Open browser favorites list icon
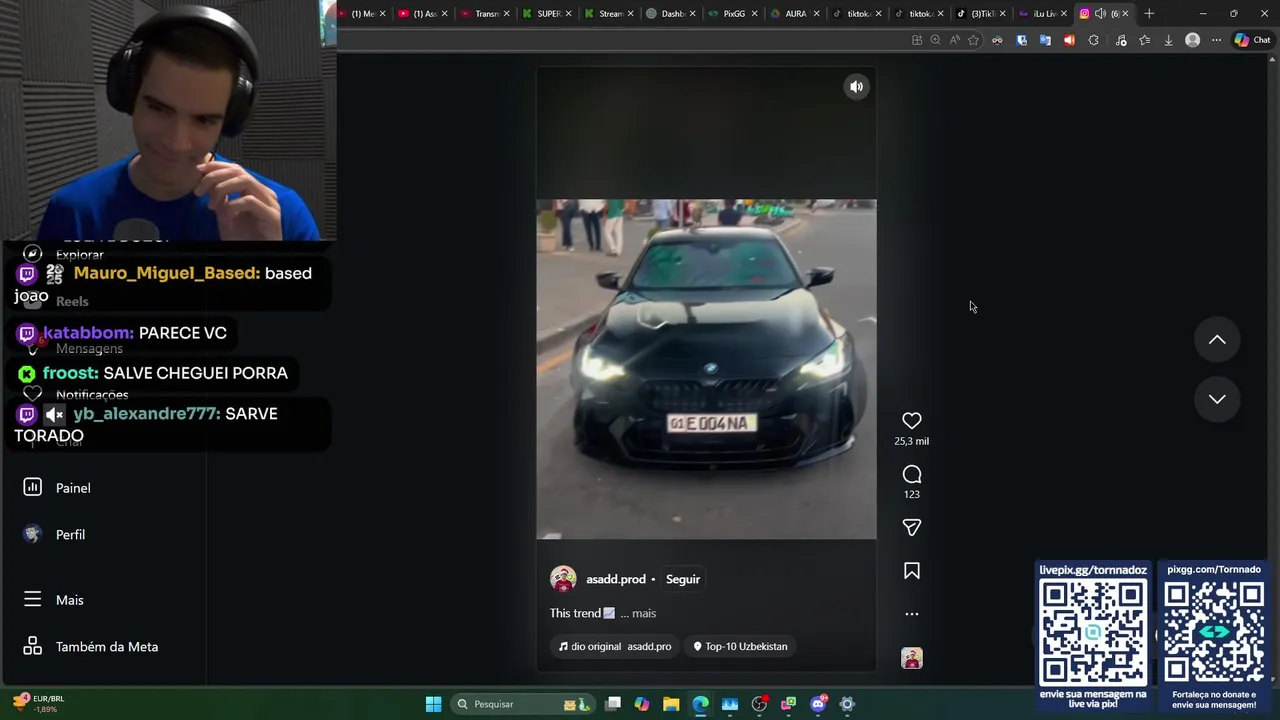 pyautogui.click(x=1144, y=40)
